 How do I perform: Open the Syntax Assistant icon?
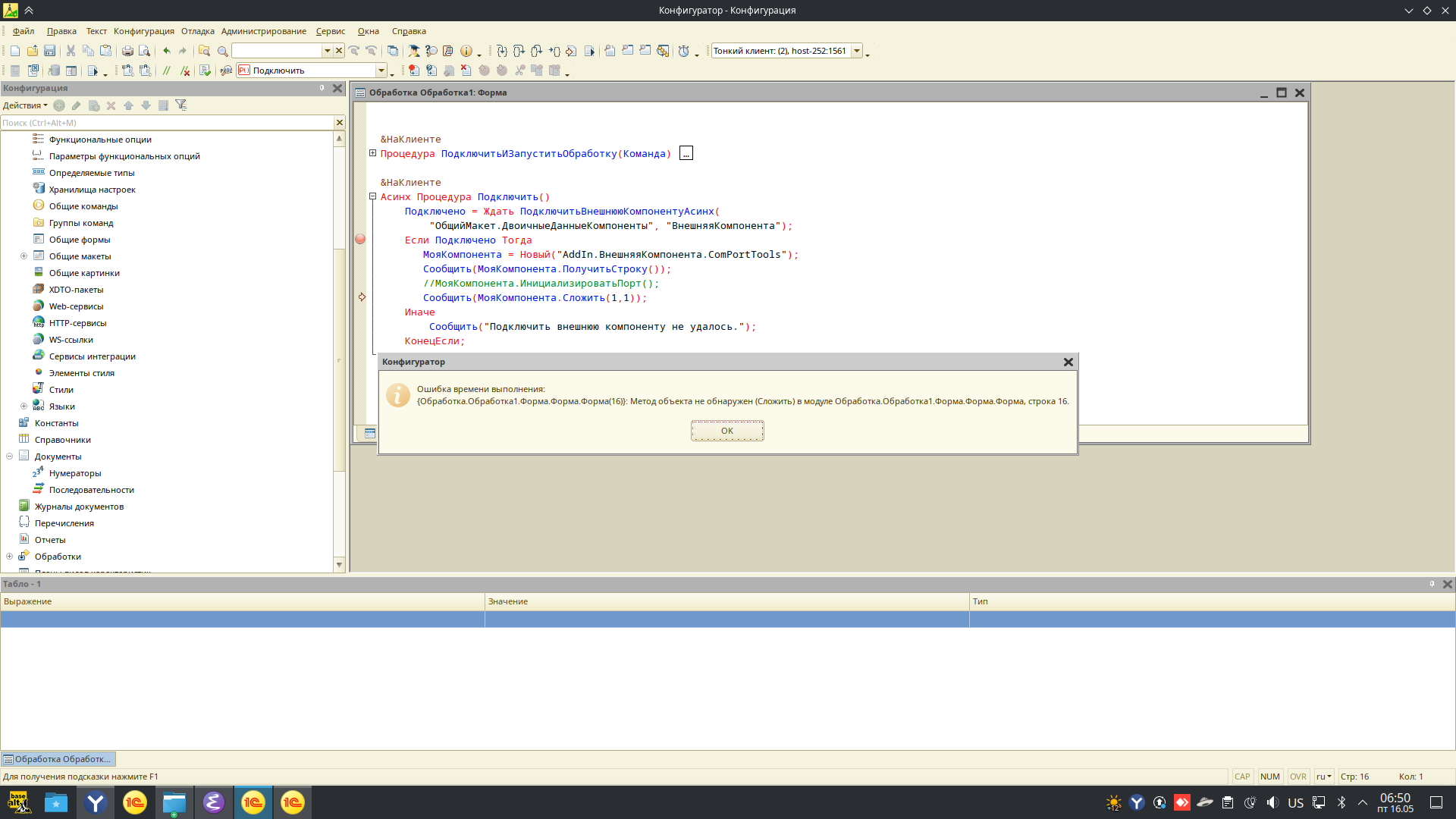448,51
